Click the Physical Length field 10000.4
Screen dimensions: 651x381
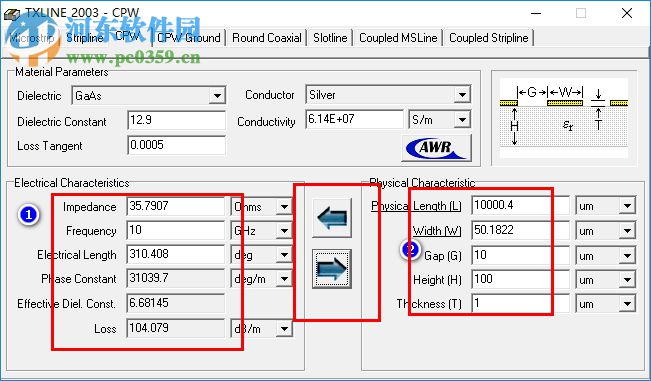(521, 205)
